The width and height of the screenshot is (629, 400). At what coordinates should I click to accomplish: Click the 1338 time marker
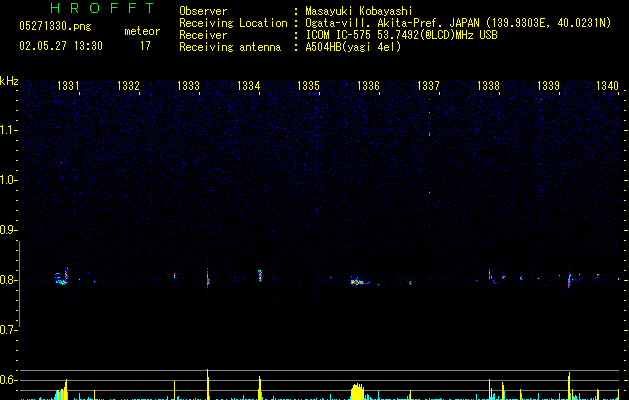(488, 86)
